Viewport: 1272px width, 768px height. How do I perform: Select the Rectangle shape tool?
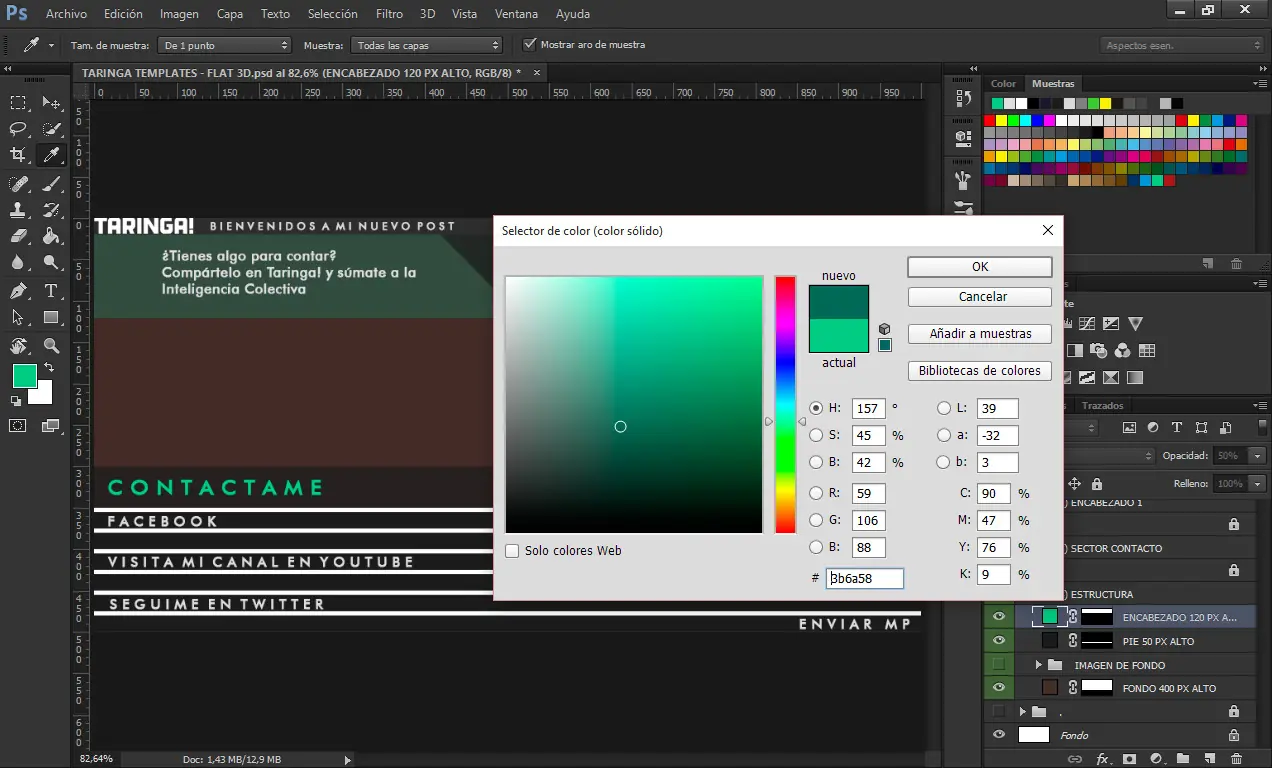[51, 317]
